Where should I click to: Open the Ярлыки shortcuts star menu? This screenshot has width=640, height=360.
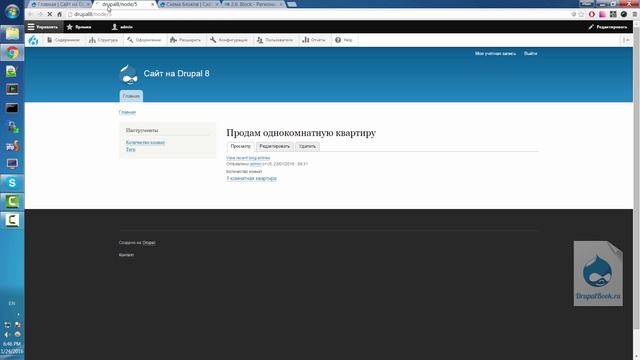pyautogui.click(x=79, y=27)
